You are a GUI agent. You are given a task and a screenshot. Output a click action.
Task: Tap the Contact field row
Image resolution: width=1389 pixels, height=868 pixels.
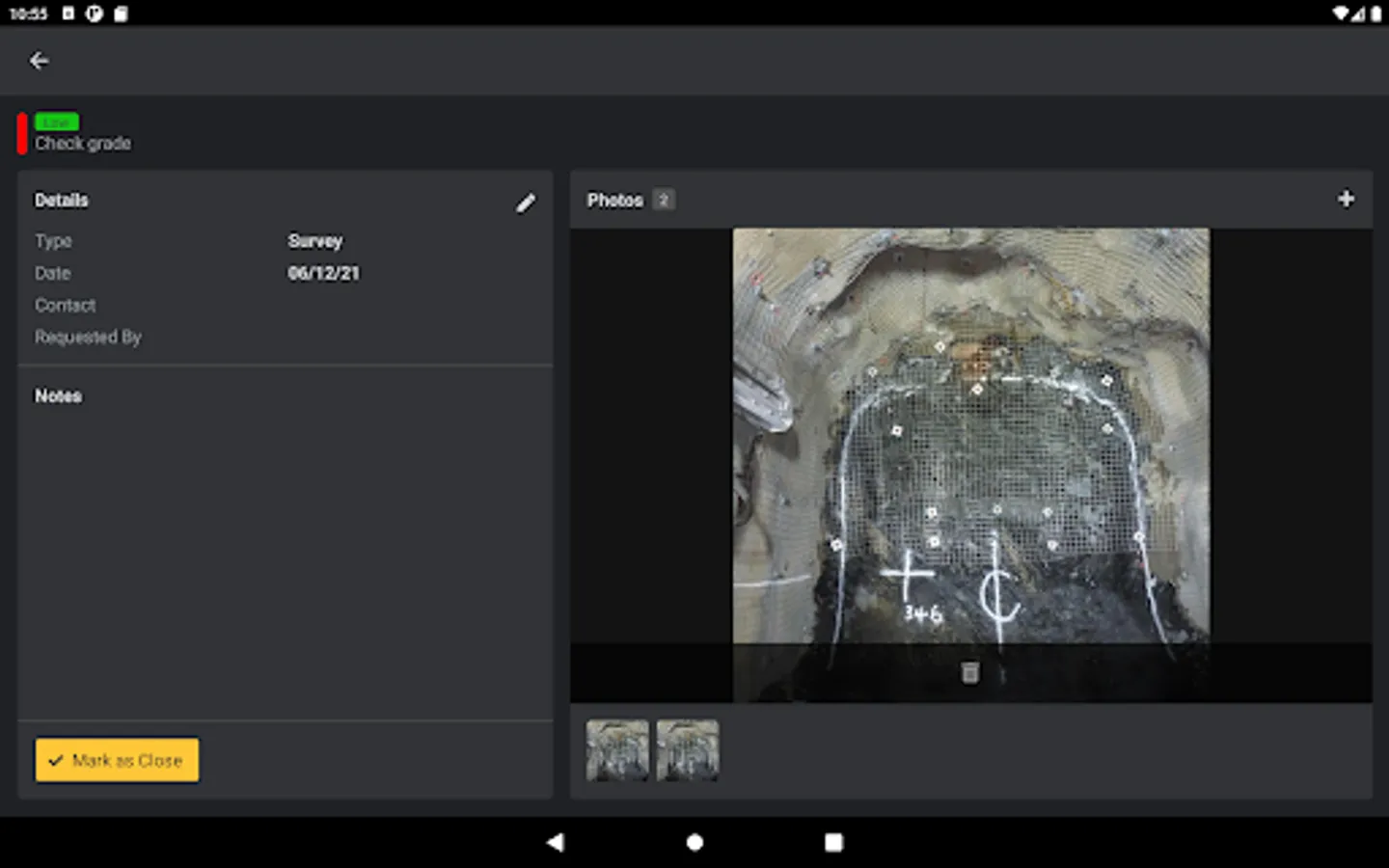point(66,305)
